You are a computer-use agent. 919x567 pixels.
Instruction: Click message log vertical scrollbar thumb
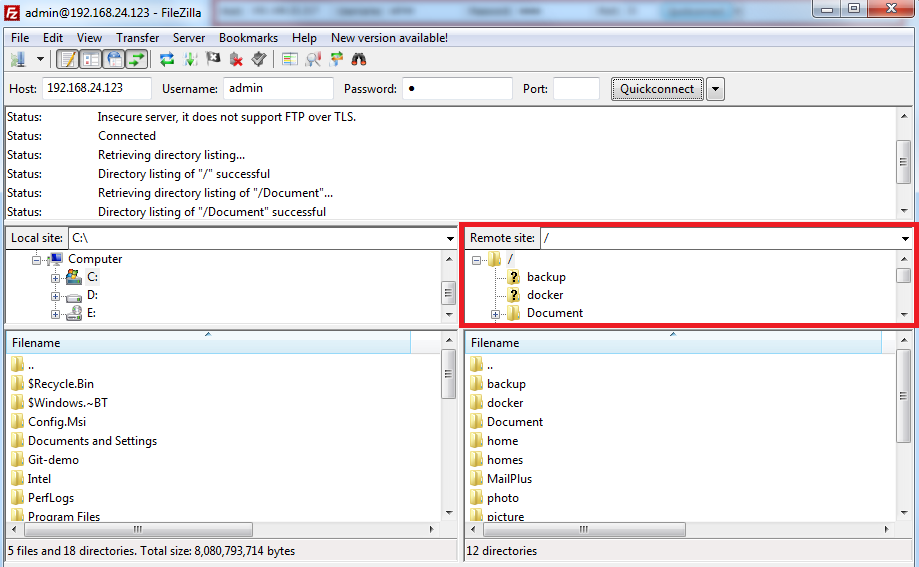[x=904, y=162]
